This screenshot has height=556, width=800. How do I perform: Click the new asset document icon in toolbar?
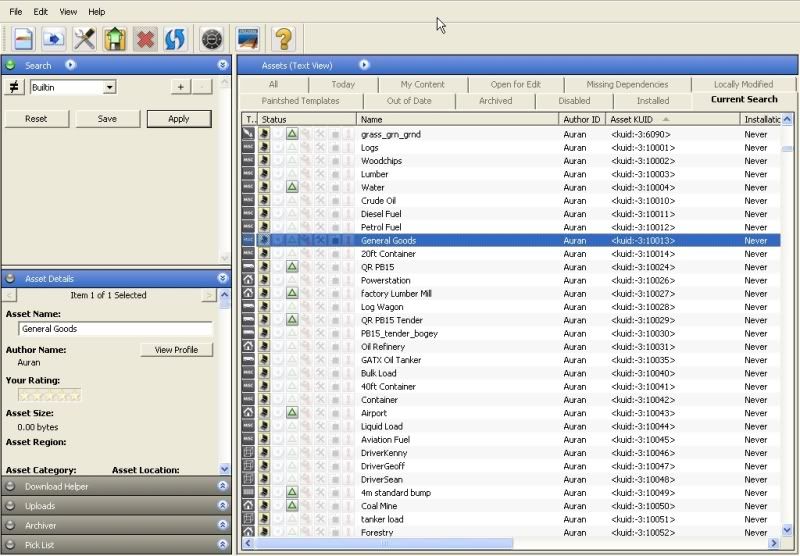click(x=22, y=39)
